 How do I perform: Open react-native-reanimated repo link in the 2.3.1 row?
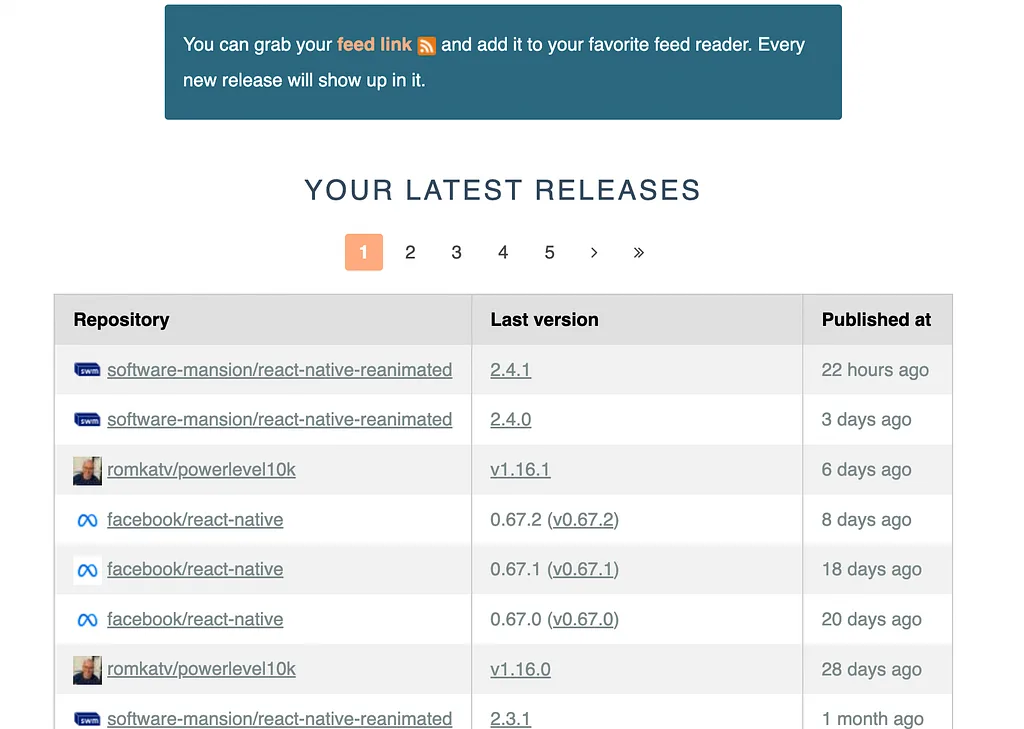point(280,719)
